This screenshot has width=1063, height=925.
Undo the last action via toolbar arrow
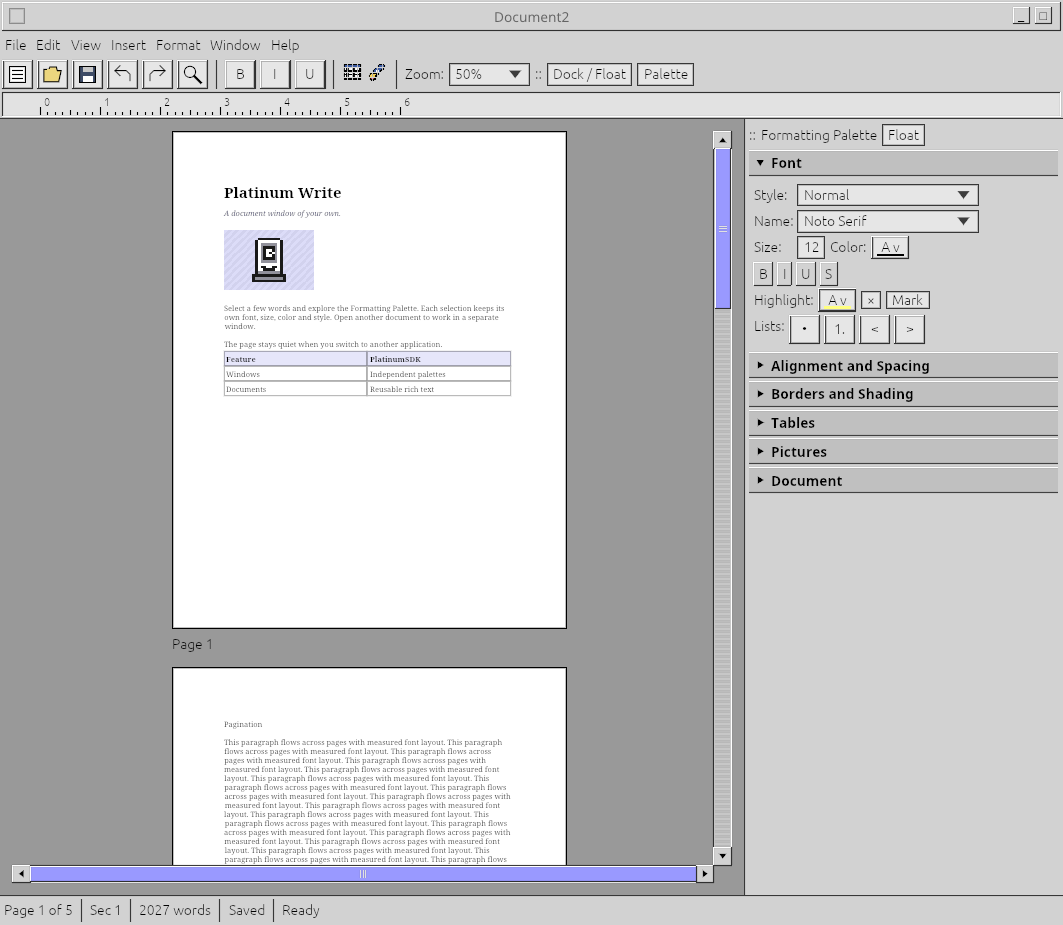pos(123,75)
